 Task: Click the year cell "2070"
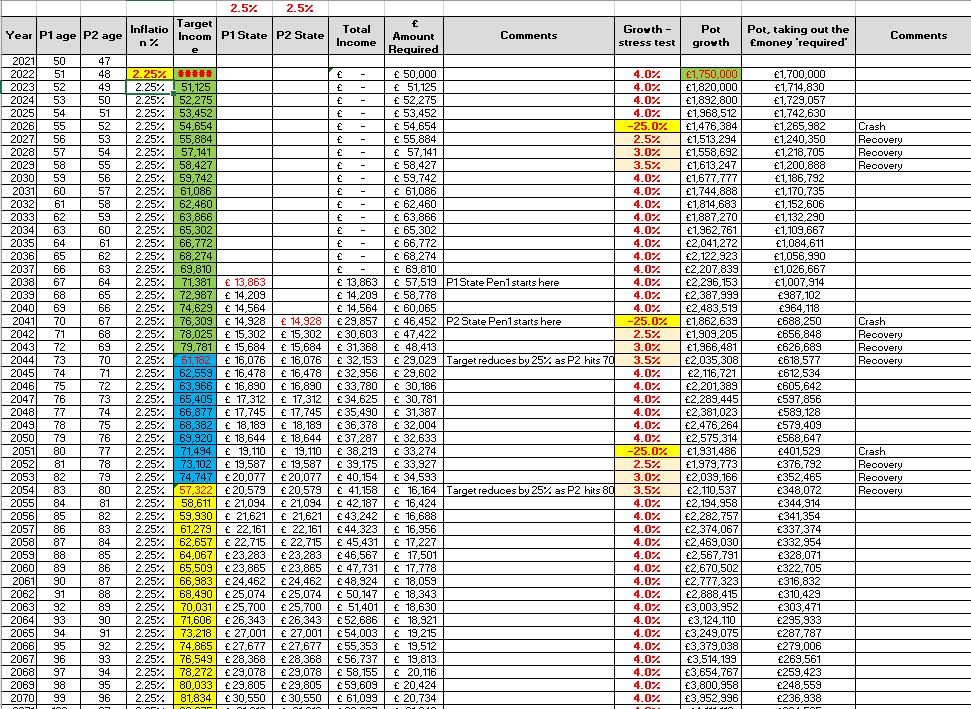[x=19, y=698]
